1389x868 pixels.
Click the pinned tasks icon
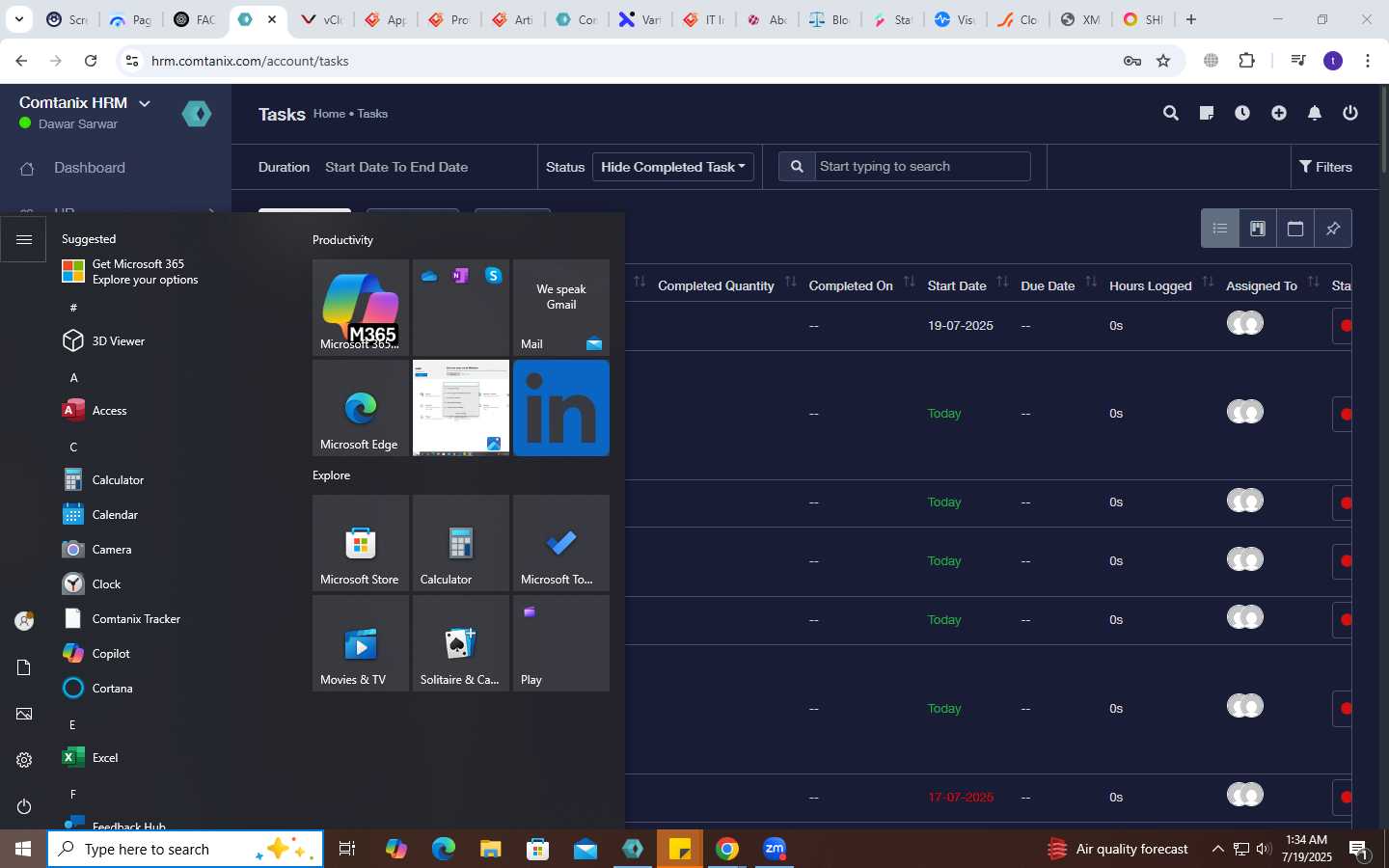1333,229
